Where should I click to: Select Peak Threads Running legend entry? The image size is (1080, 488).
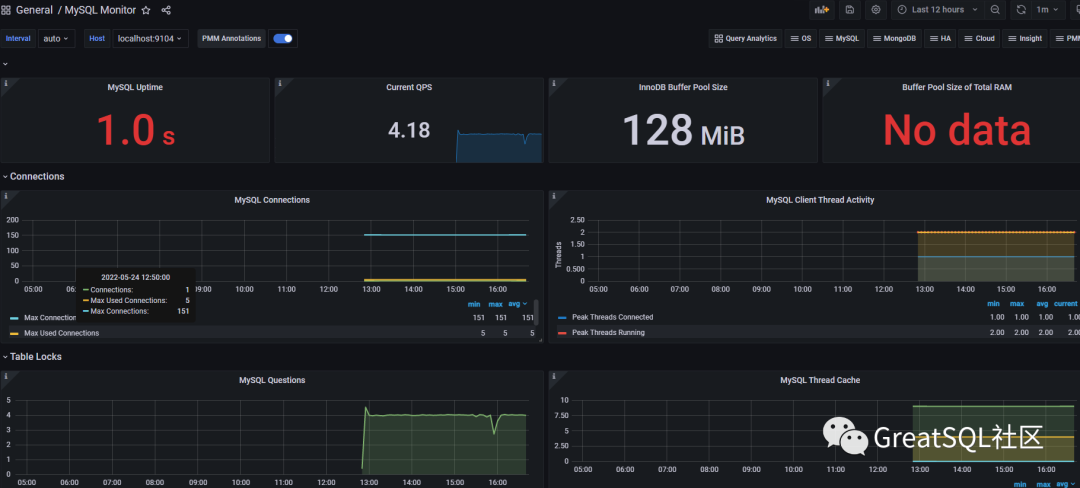pos(608,332)
